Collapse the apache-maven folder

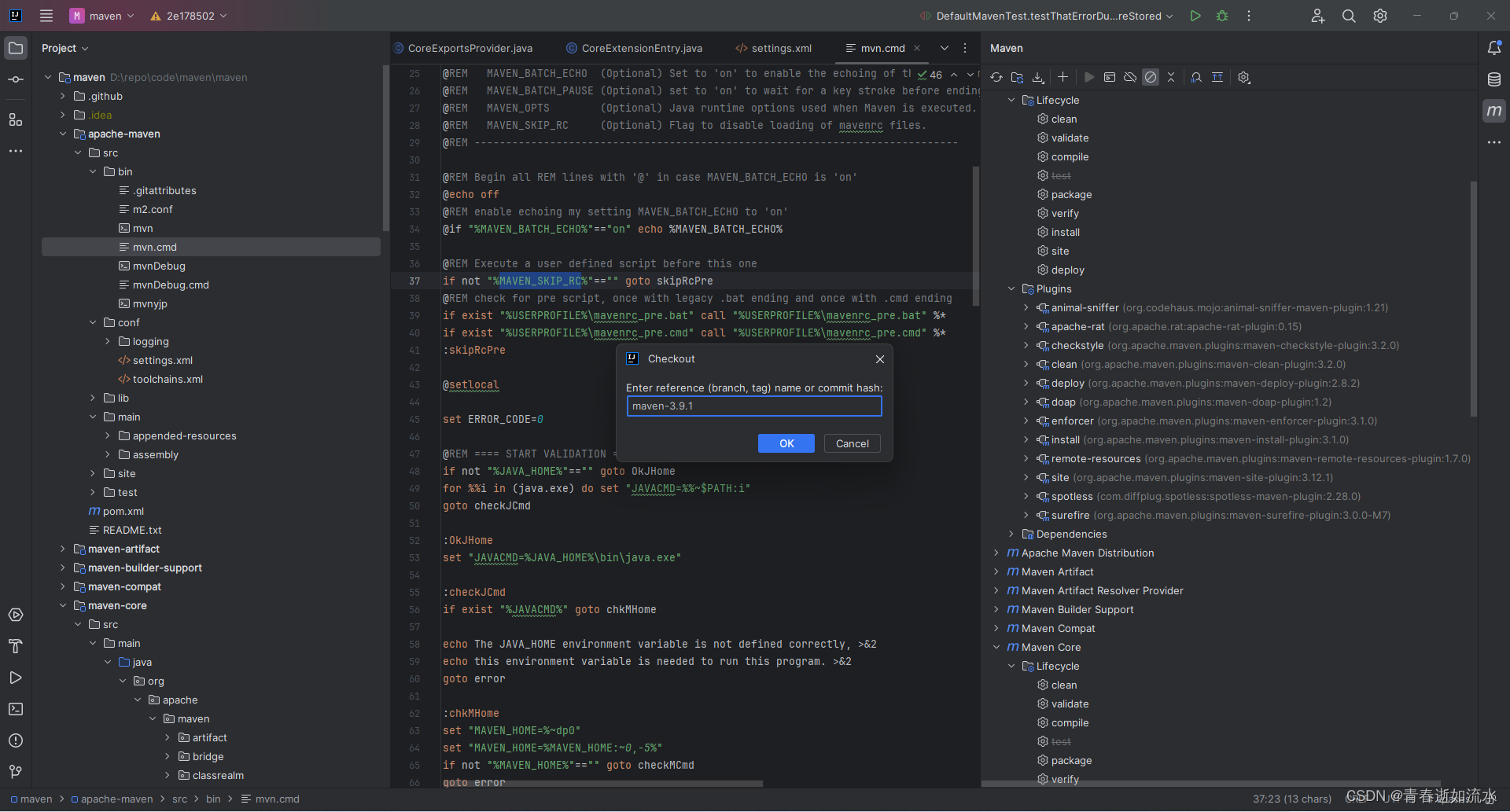coord(63,134)
